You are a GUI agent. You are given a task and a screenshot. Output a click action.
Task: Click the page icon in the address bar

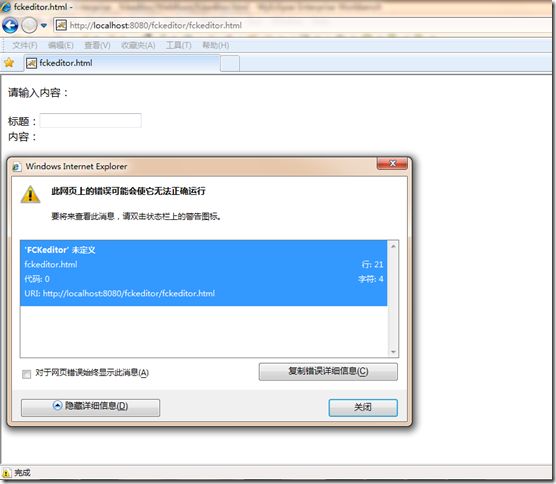61,25
